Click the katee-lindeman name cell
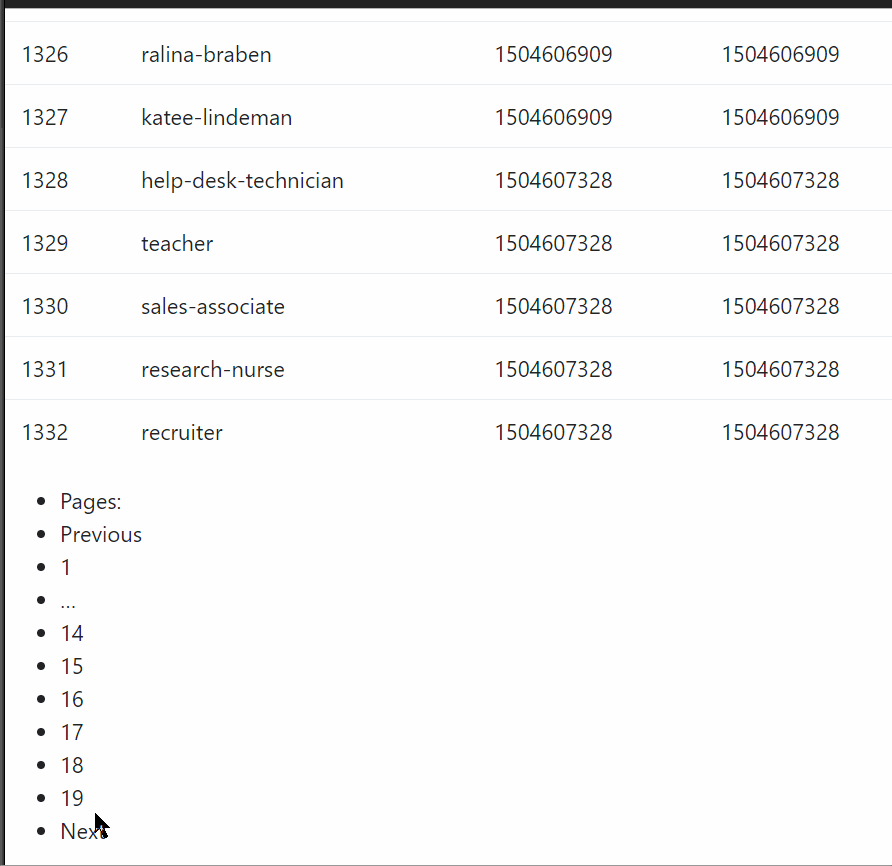 click(217, 118)
